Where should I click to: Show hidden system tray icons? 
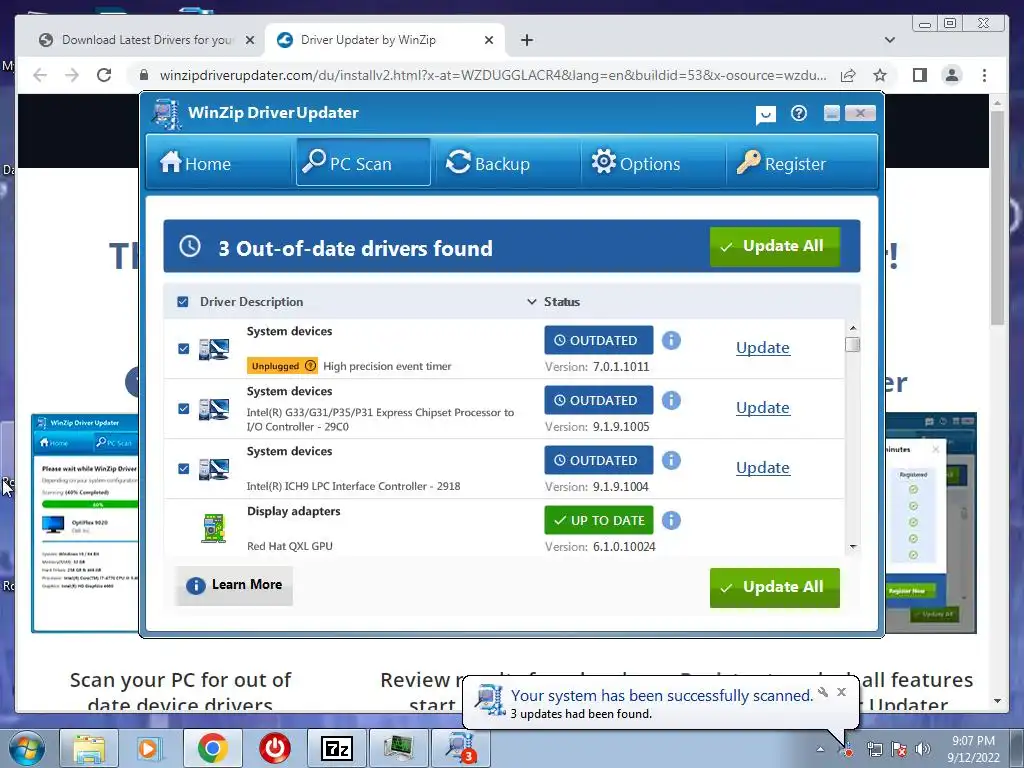[x=820, y=749]
